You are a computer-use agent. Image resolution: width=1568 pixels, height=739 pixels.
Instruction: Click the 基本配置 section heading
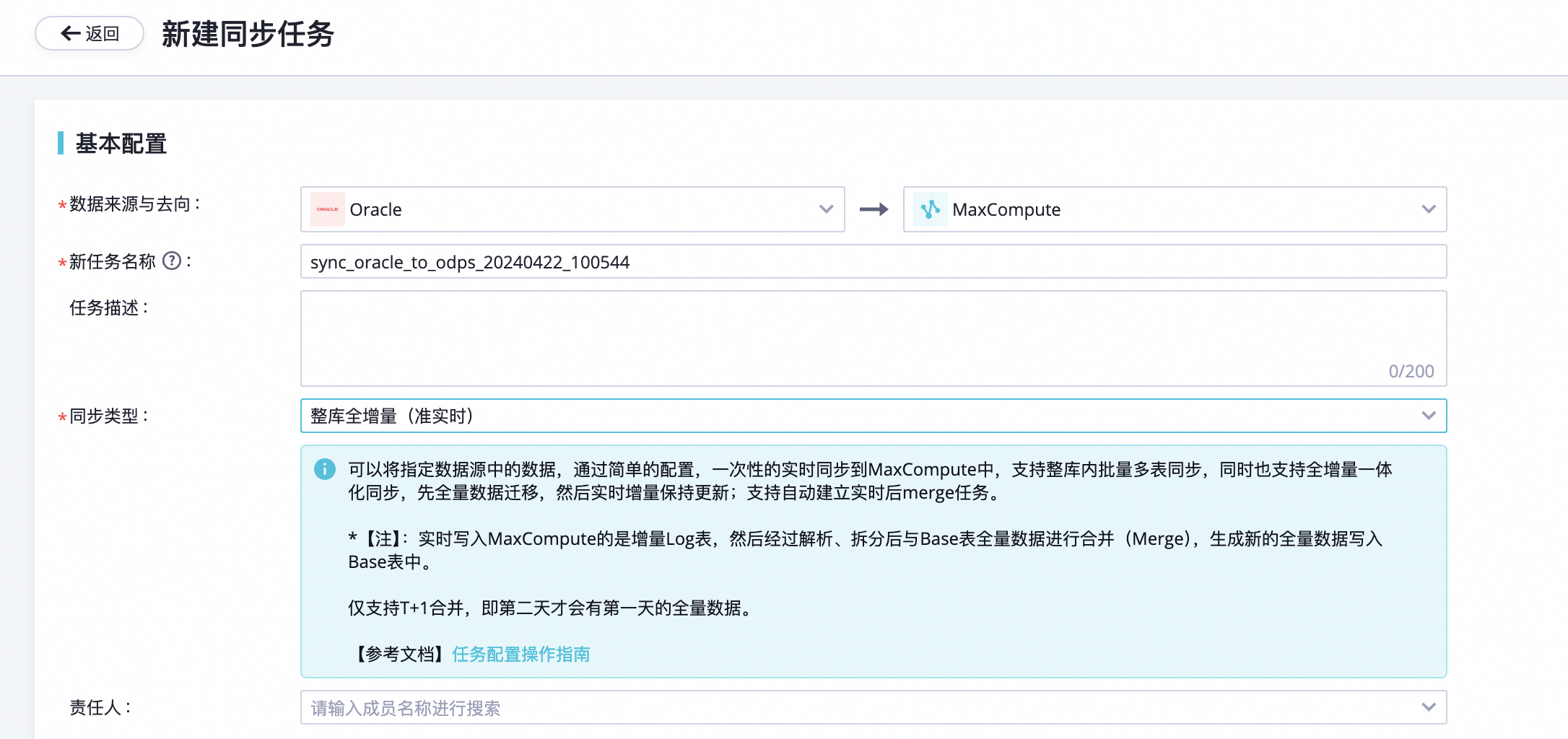pos(121,143)
